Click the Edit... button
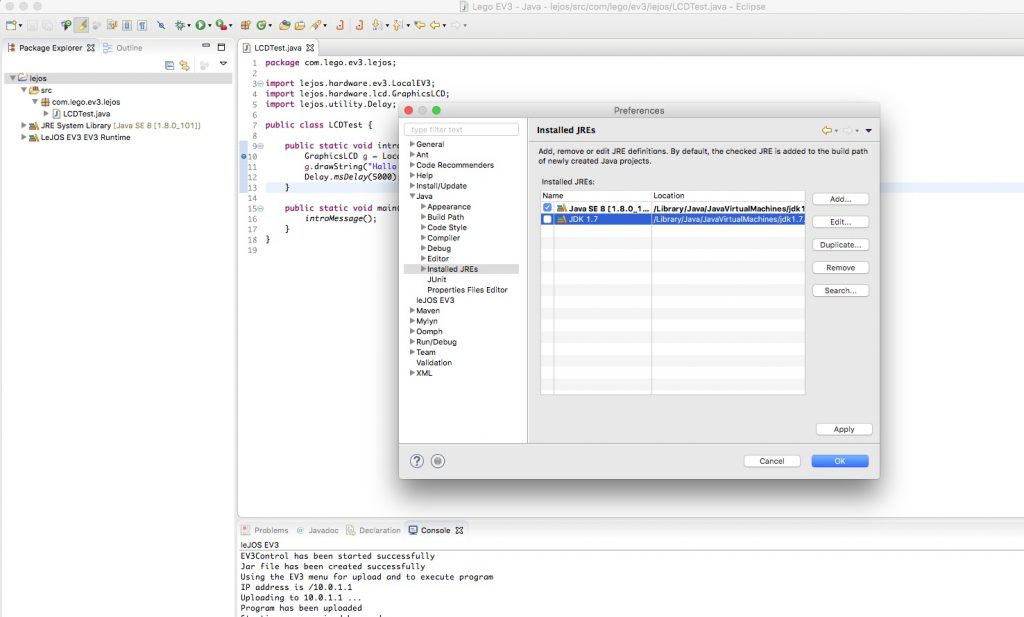The image size is (1024, 617). (840, 222)
